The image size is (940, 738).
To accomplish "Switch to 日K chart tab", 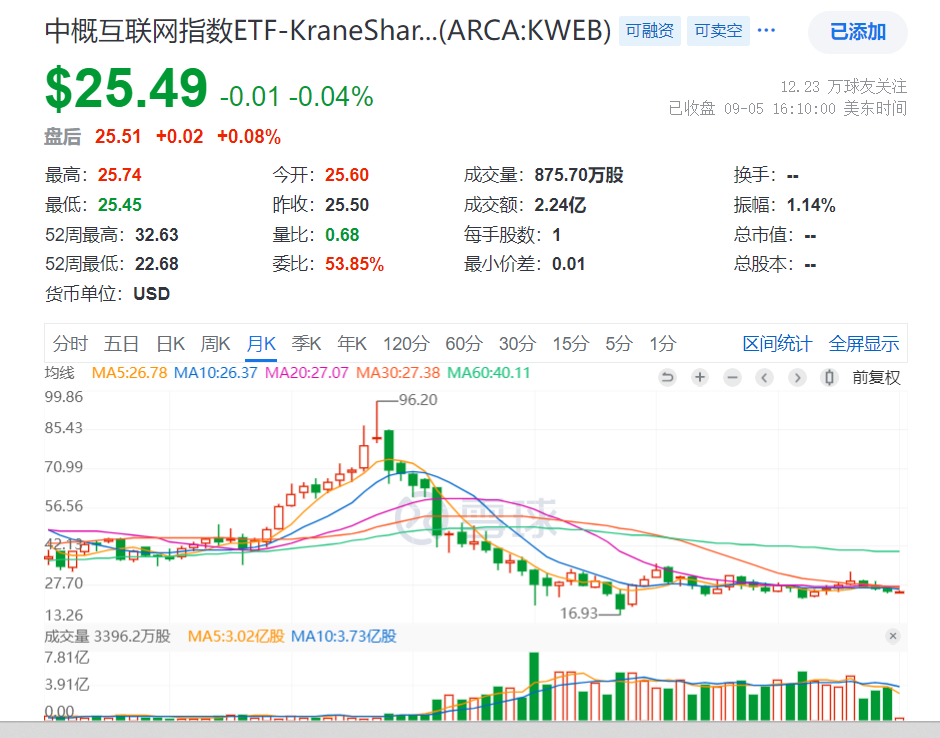I will click(x=170, y=344).
